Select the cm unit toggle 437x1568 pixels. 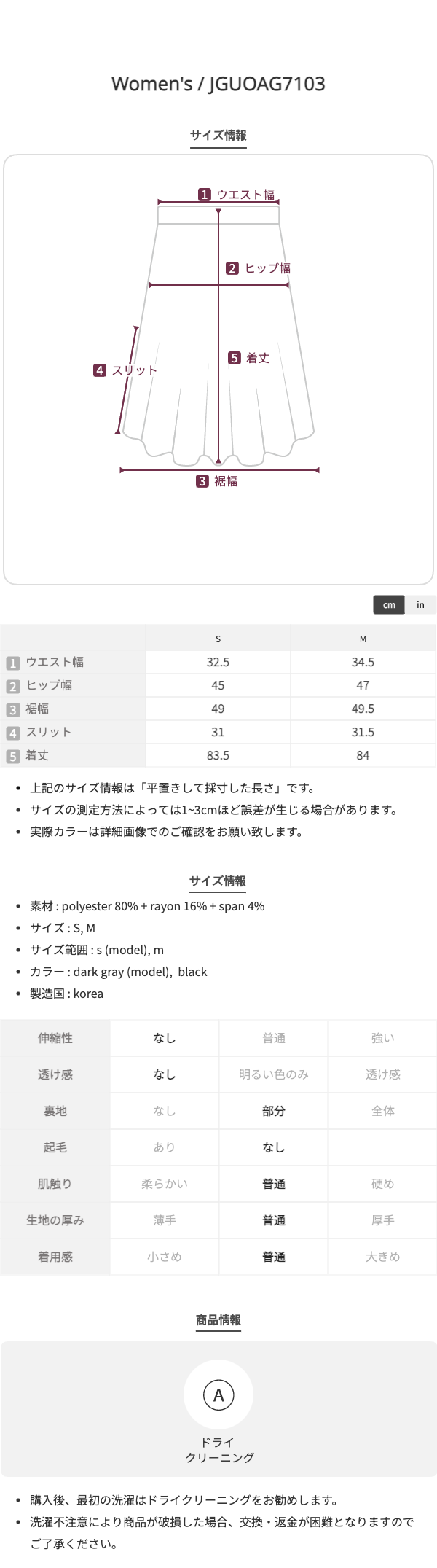389,604
